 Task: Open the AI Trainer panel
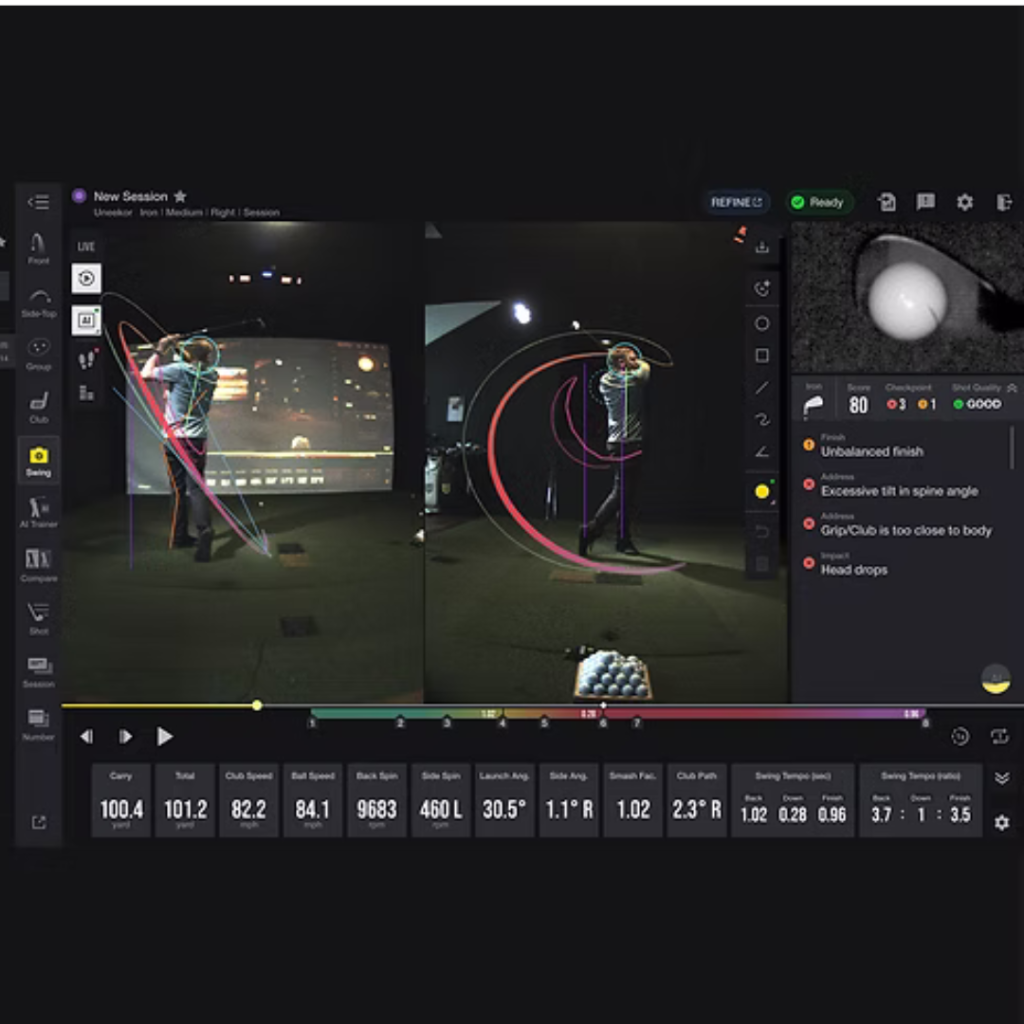tap(39, 512)
